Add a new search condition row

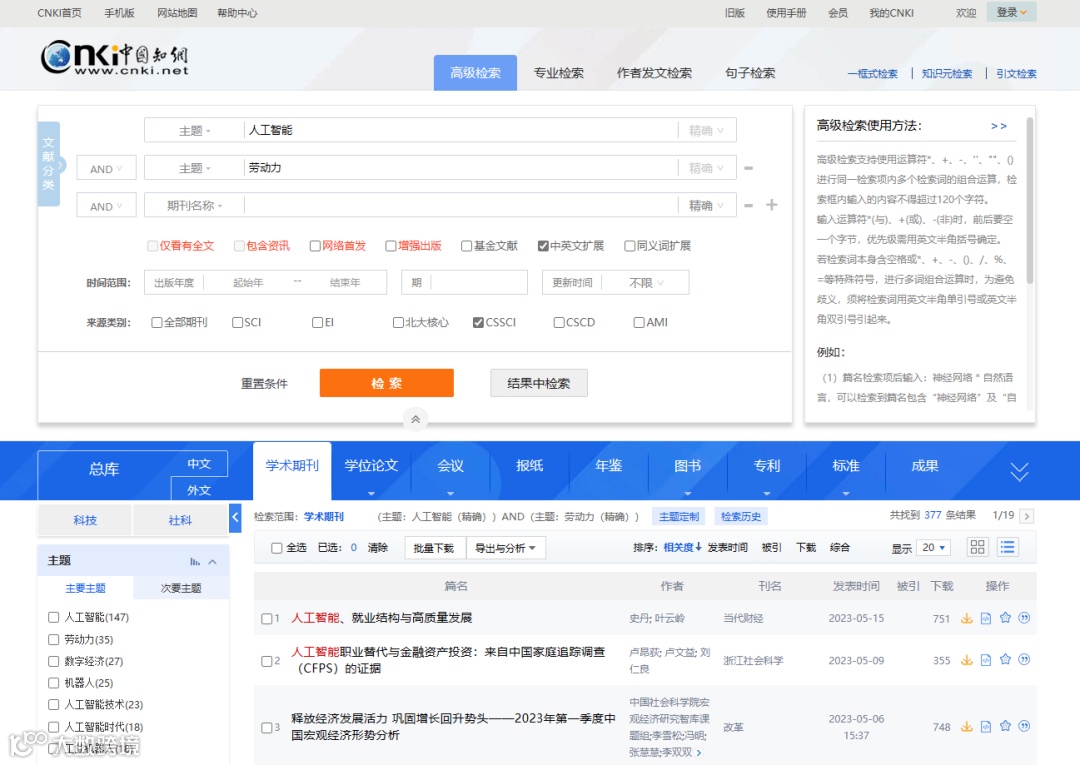771,205
